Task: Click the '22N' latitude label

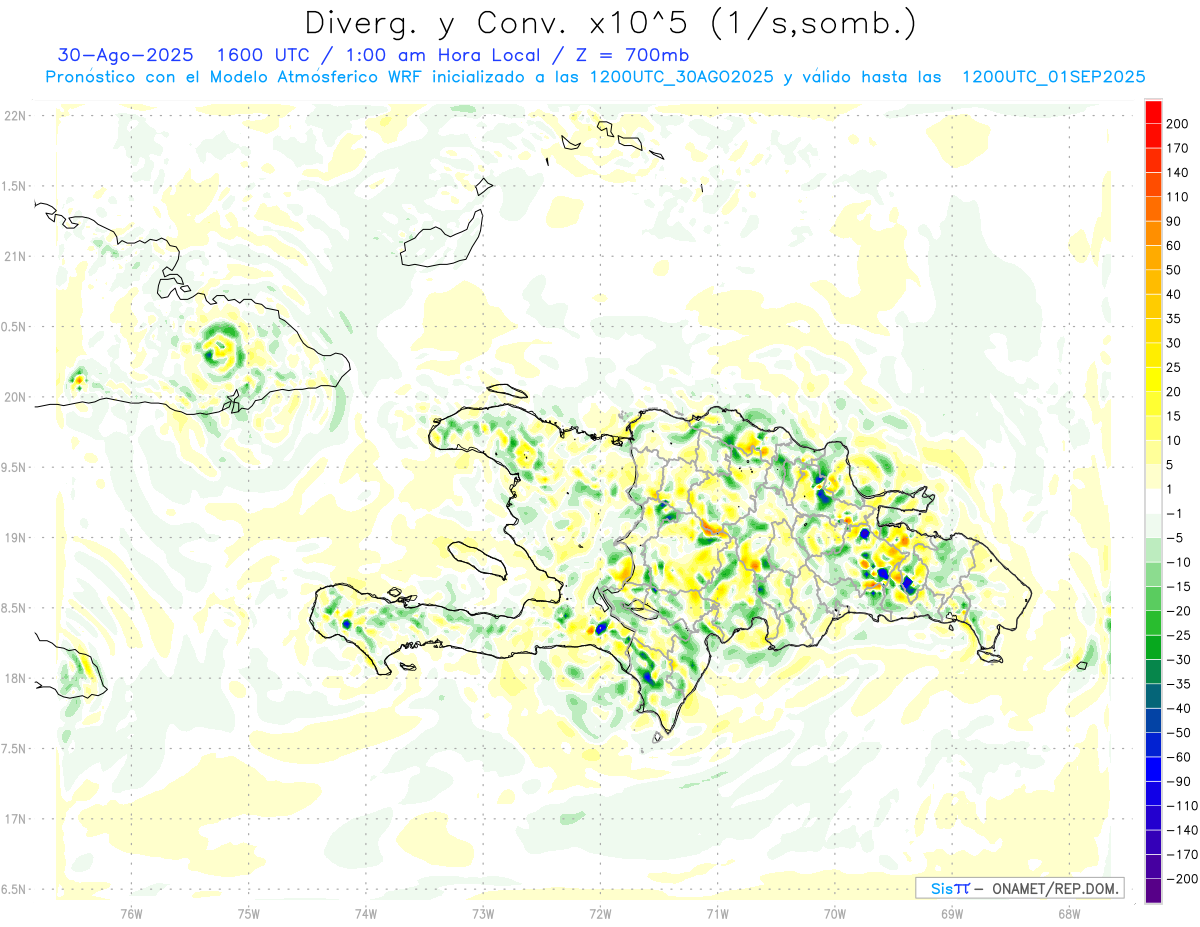Action: pos(14,116)
